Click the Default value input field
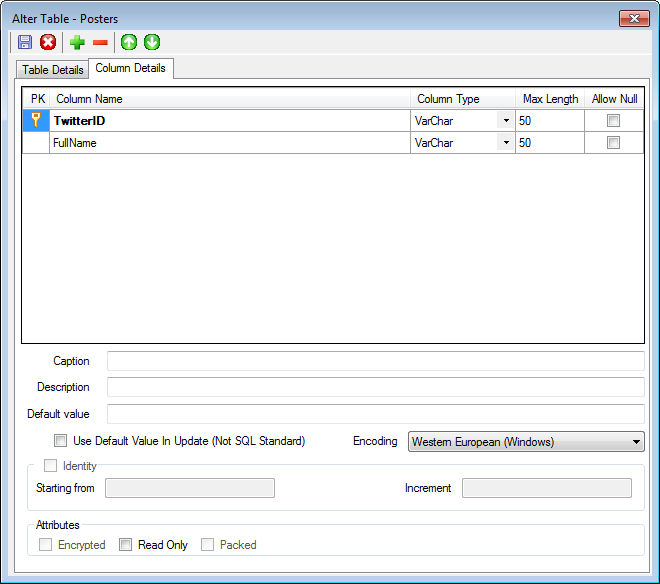This screenshot has height=584, width=660. [x=375, y=414]
